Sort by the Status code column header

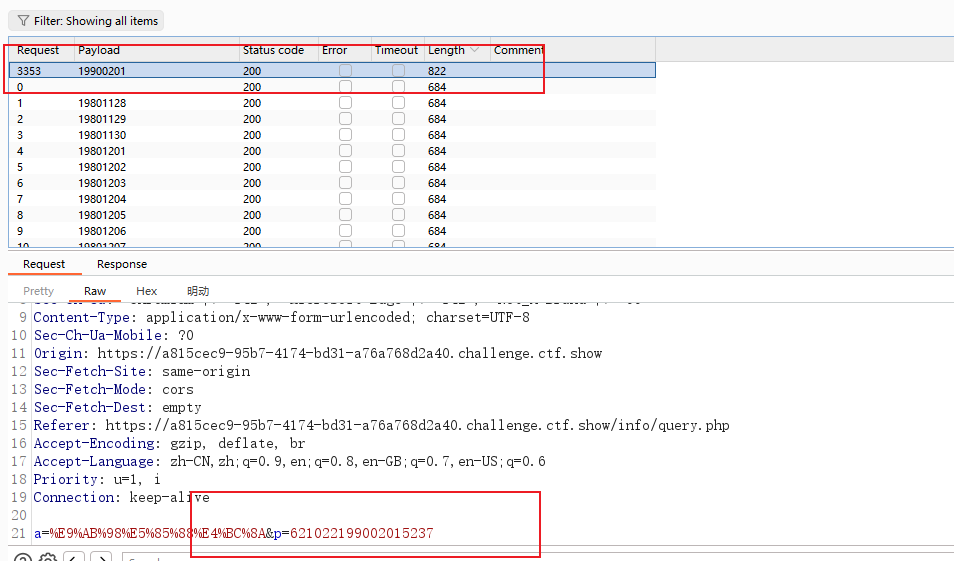point(273,50)
